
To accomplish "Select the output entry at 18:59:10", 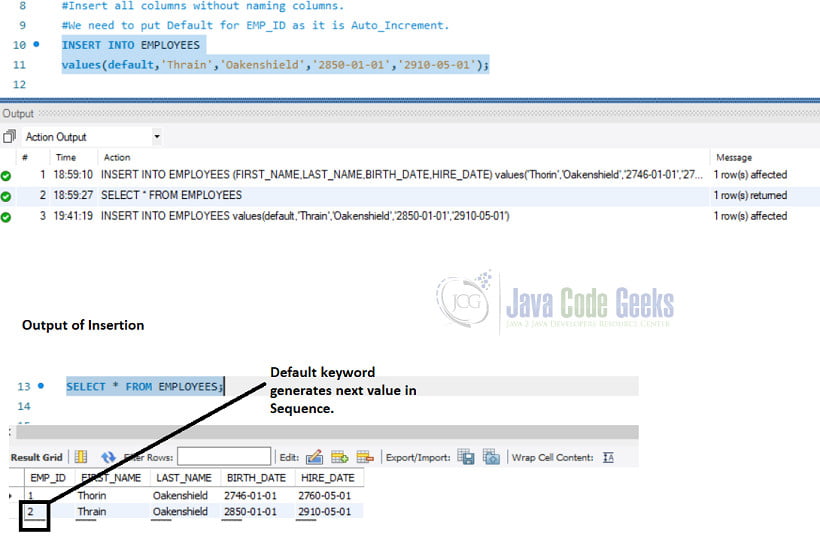I will point(402,175).
